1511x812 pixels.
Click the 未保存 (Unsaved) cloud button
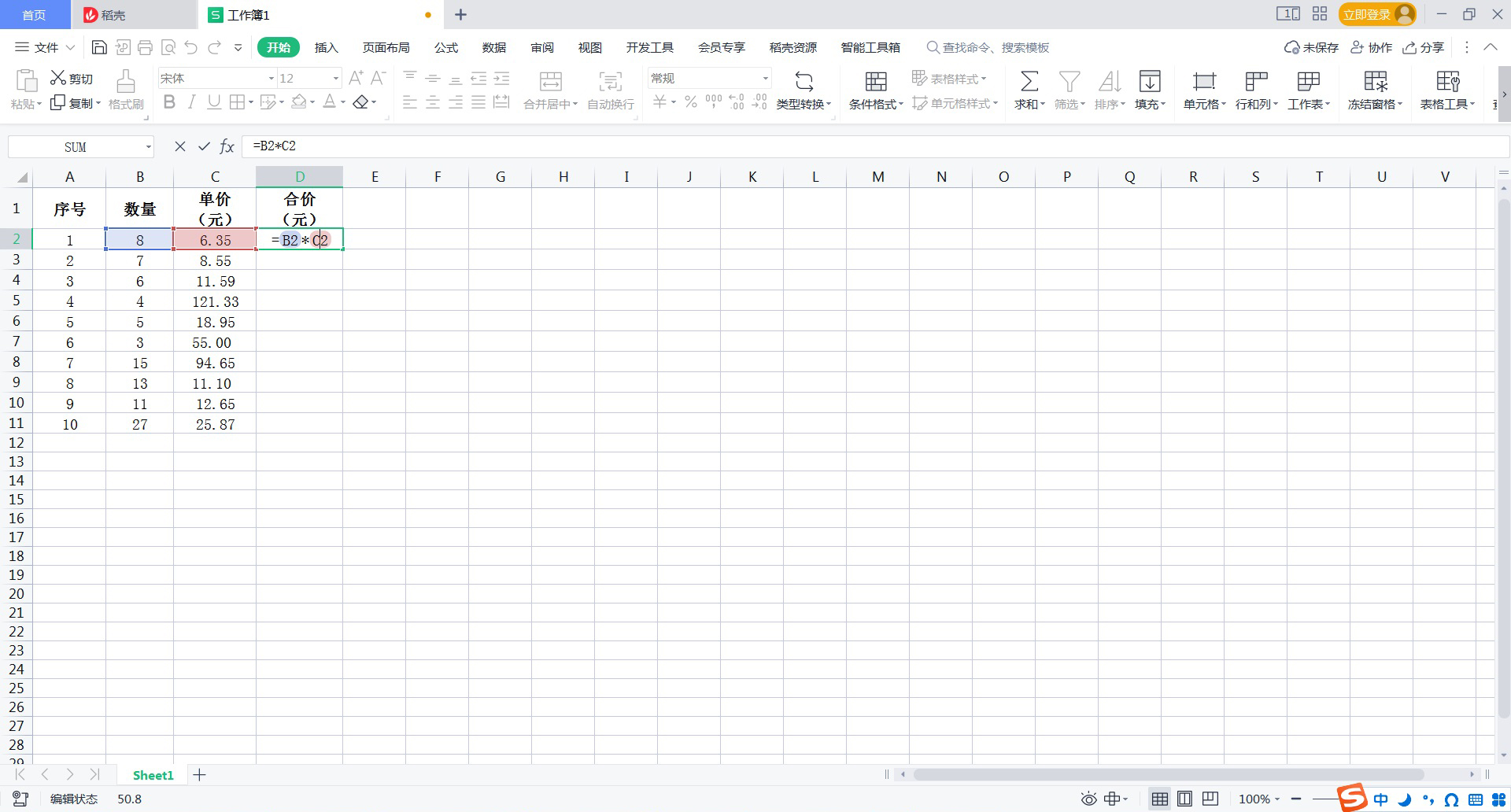pos(1311,47)
